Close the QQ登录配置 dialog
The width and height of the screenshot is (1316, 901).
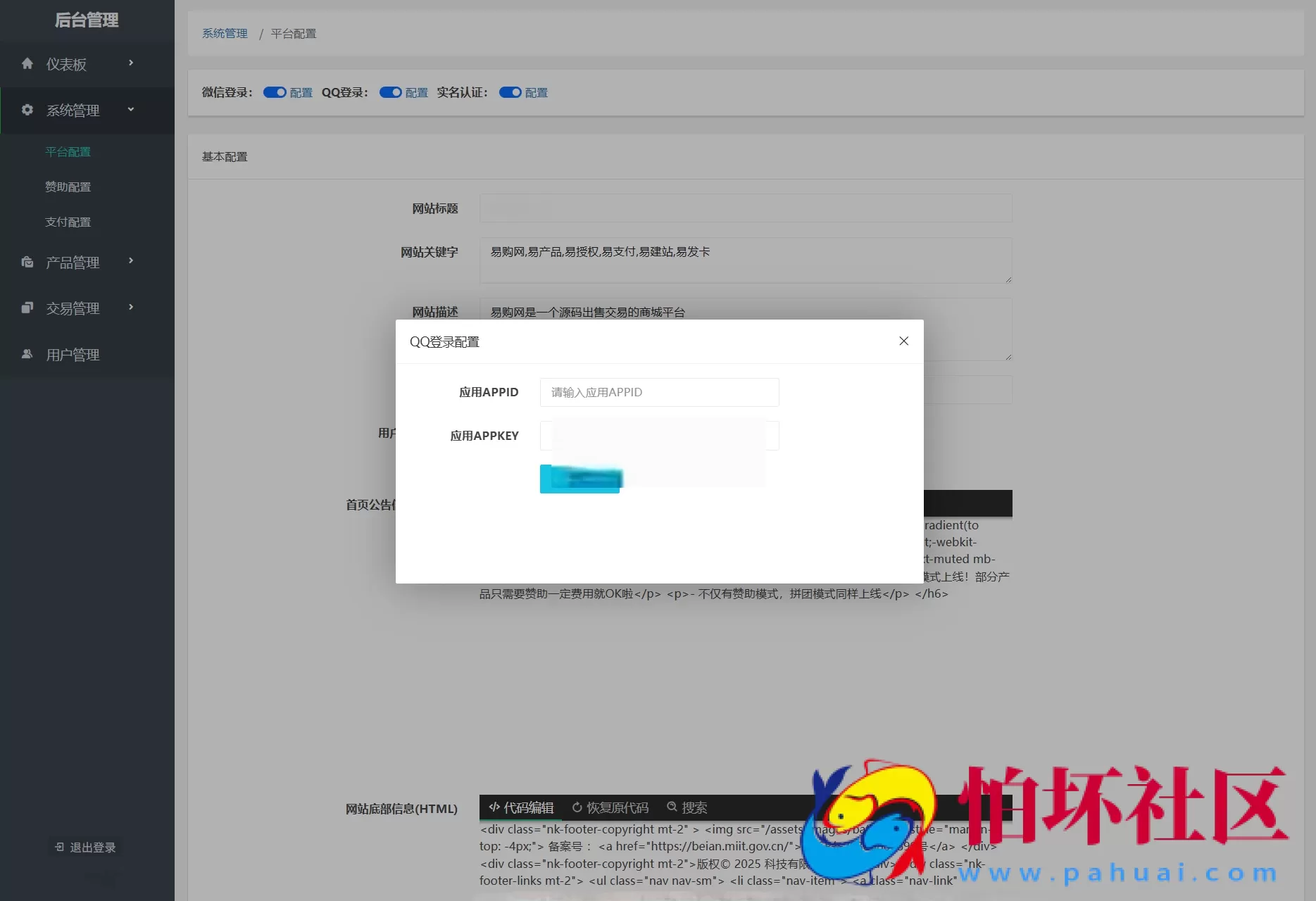click(x=903, y=341)
